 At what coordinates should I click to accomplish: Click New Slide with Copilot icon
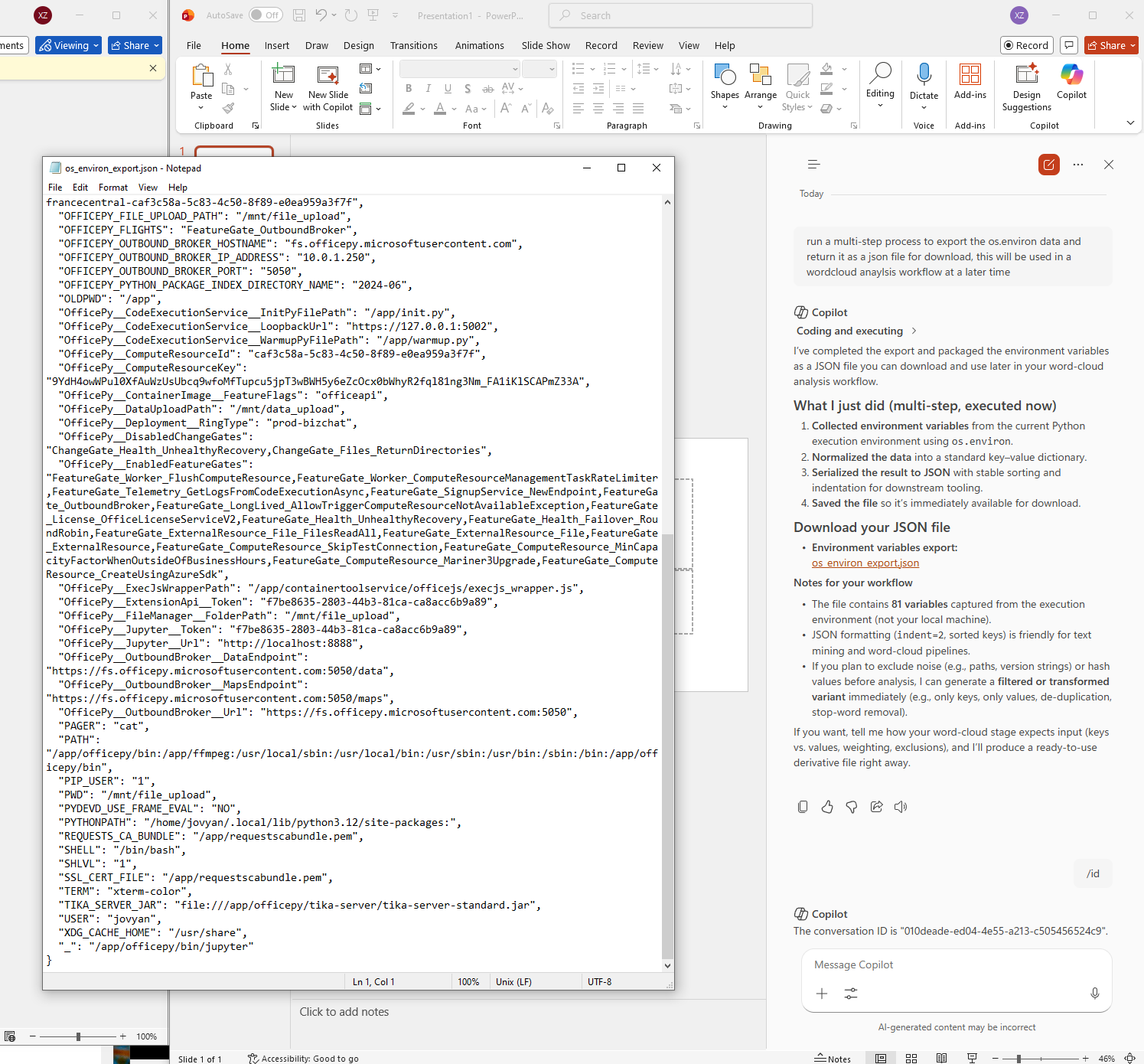tap(328, 74)
